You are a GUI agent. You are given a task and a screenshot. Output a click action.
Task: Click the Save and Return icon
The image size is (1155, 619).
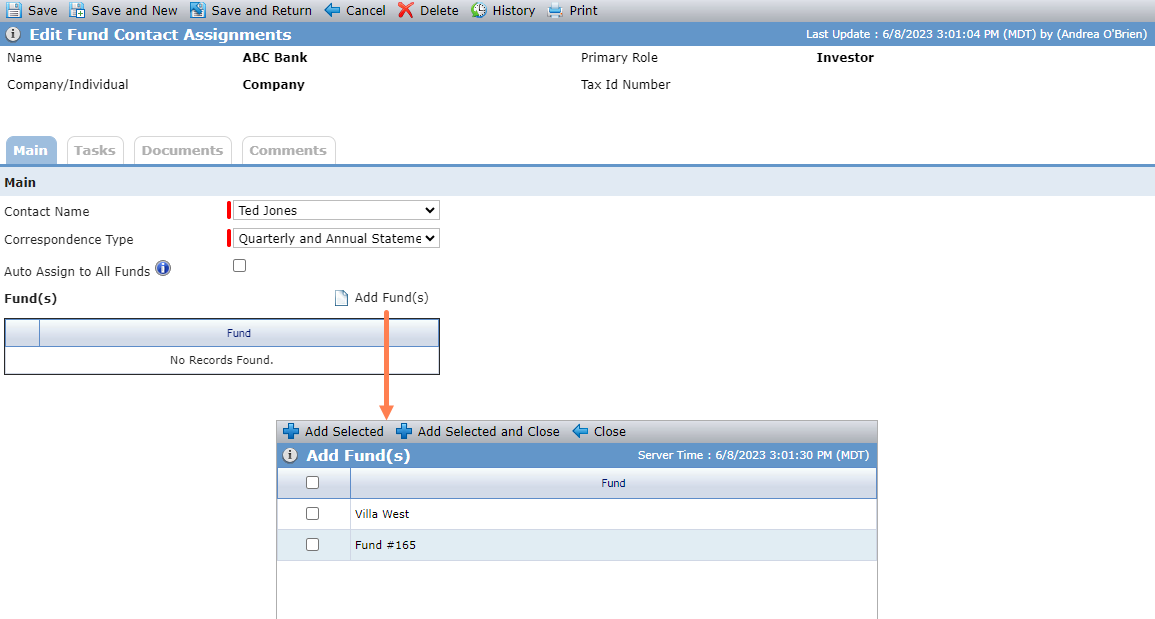pos(197,10)
